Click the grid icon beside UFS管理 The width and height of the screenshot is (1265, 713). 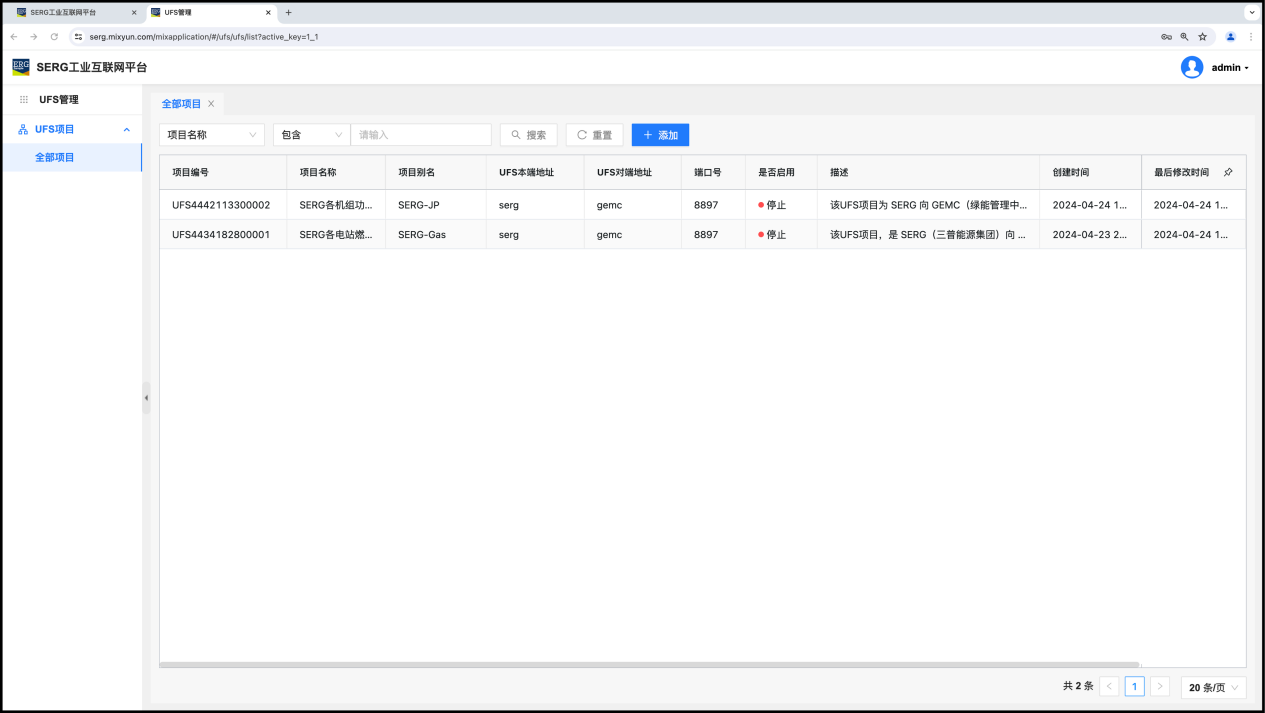24,100
